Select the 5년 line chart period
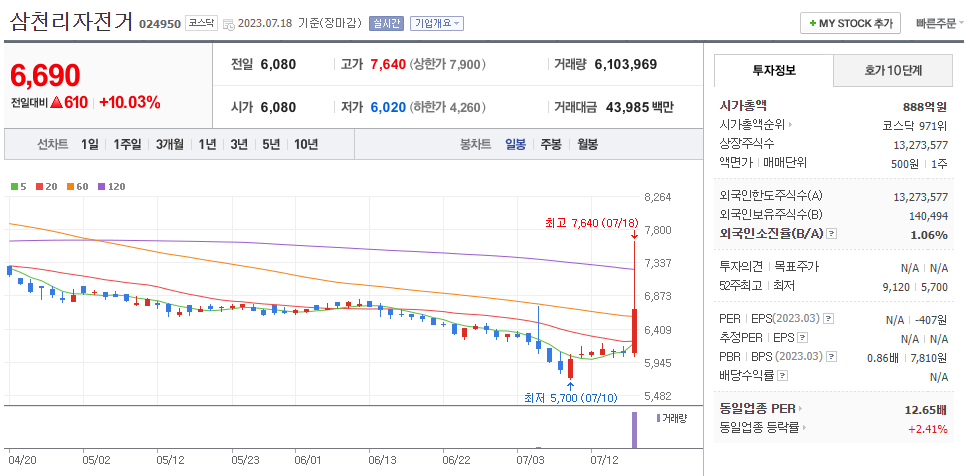 271,145
